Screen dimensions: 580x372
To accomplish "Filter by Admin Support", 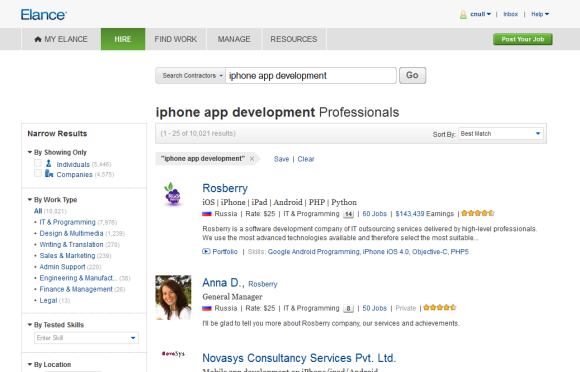I will pyautogui.click(x=62, y=267).
